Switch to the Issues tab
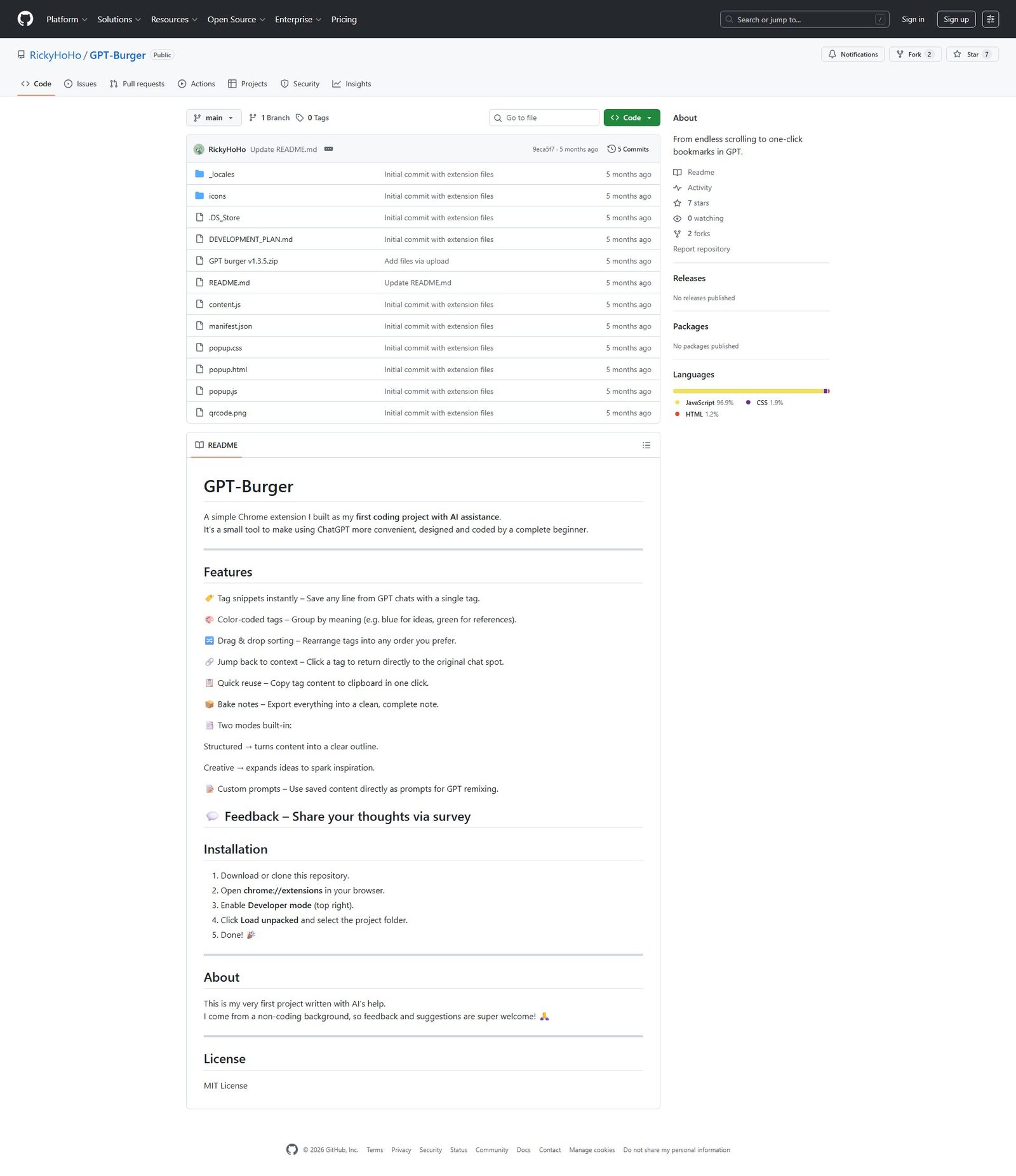 (x=81, y=84)
